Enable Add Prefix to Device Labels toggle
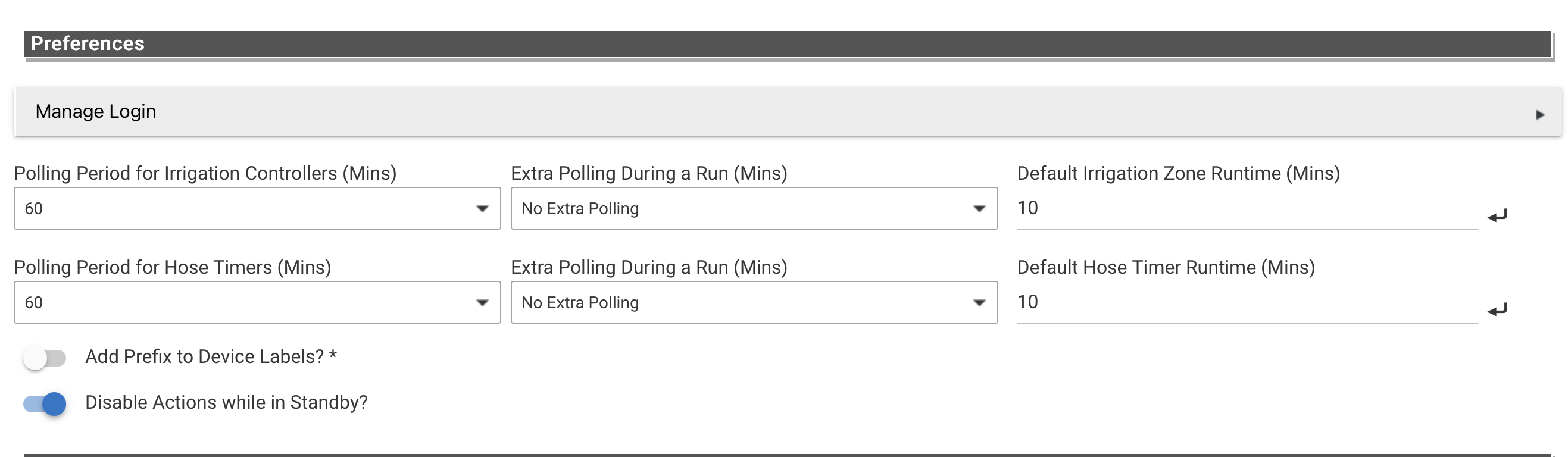This screenshot has height=457, width=1568. coord(45,358)
